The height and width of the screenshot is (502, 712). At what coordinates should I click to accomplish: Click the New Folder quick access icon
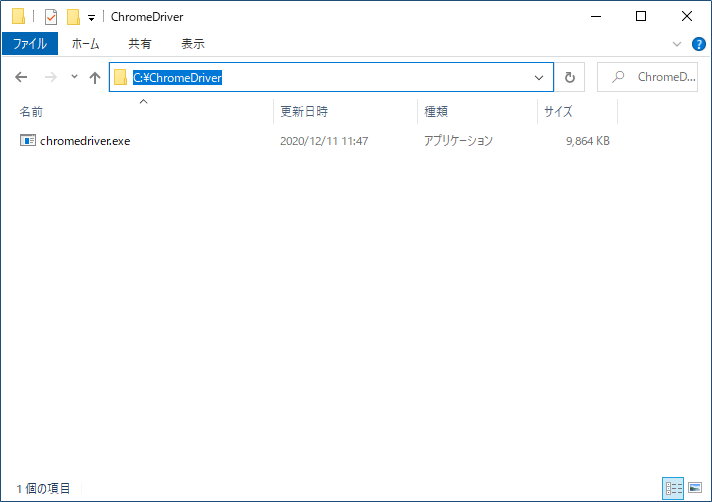pyautogui.click(x=73, y=17)
